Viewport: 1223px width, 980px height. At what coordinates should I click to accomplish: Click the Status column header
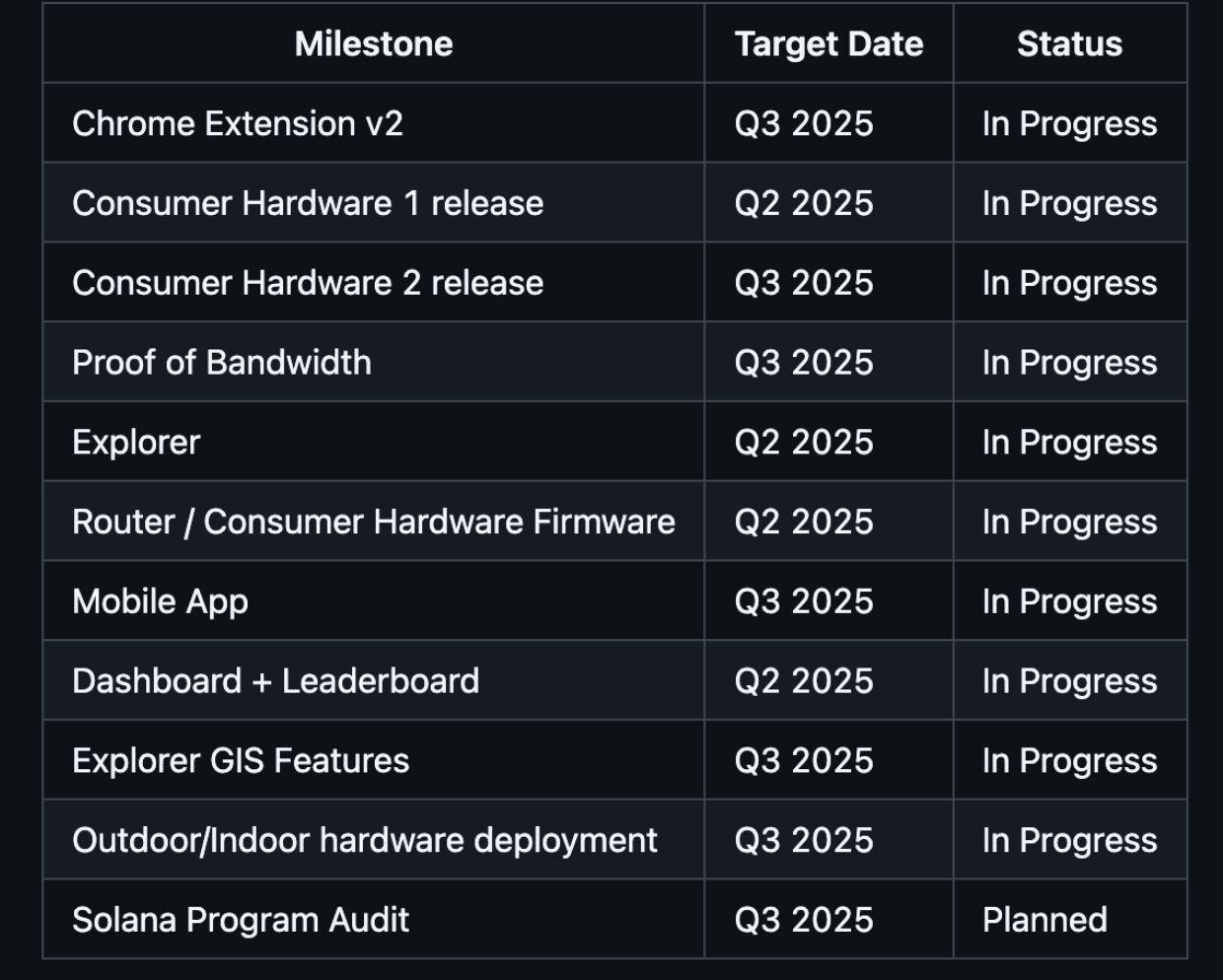click(1069, 43)
